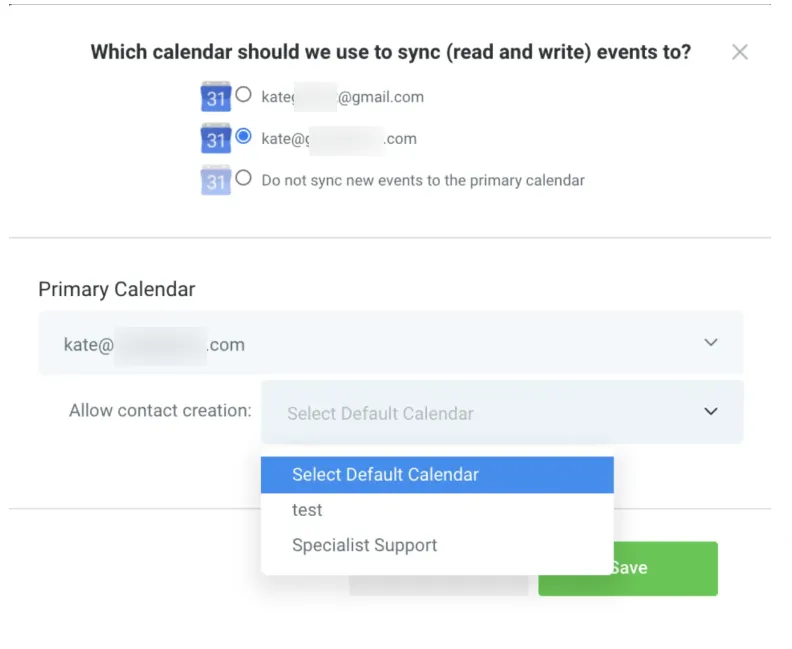
Task: Click the 'Allow contact creation' label
Action: click(160, 411)
